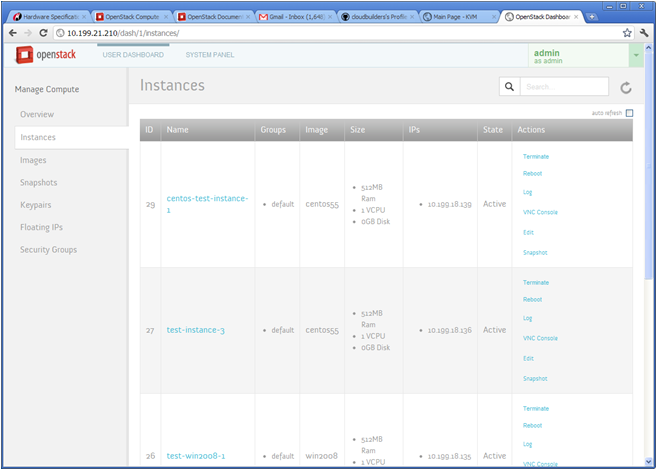
Task: Terminate centos-test-instance-1
Action: (x=535, y=157)
